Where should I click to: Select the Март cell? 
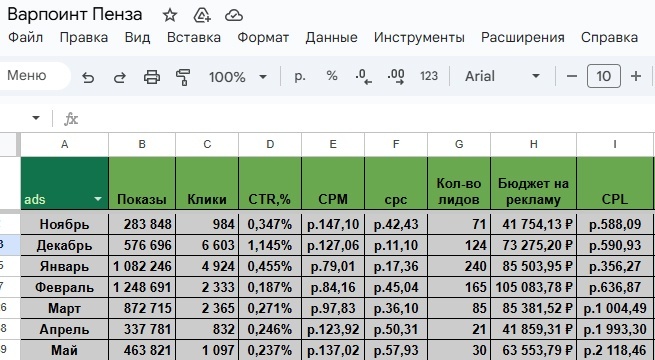click(64, 308)
